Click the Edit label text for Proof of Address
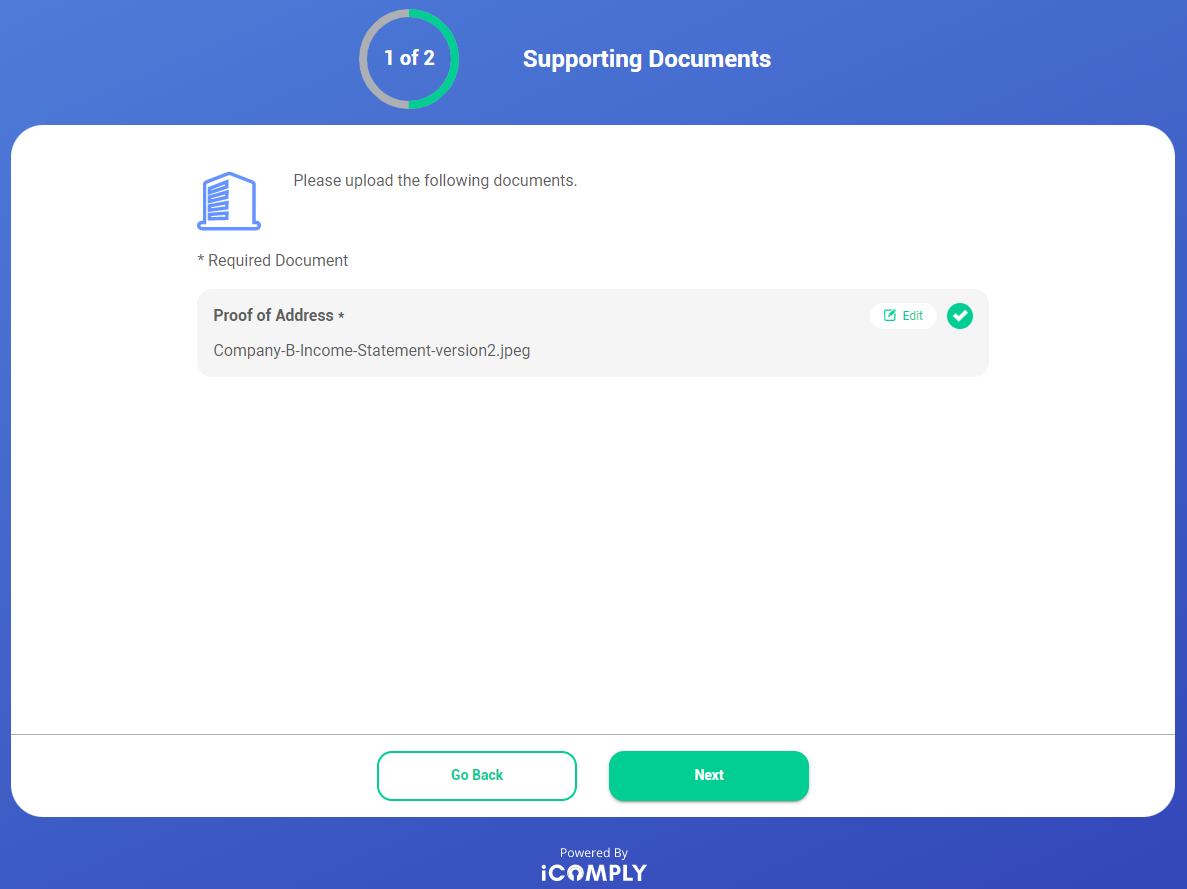 click(913, 316)
